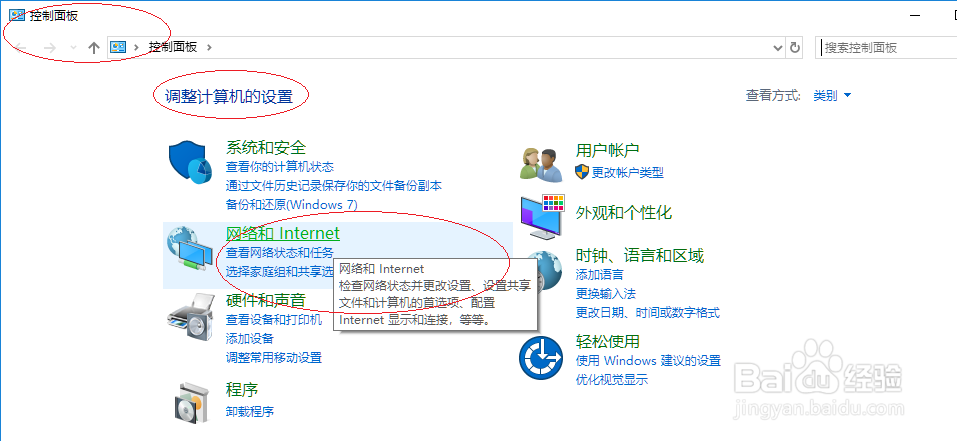The image size is (957, 441).
Task: Click the 卸载程序 link
Action: 250,411
